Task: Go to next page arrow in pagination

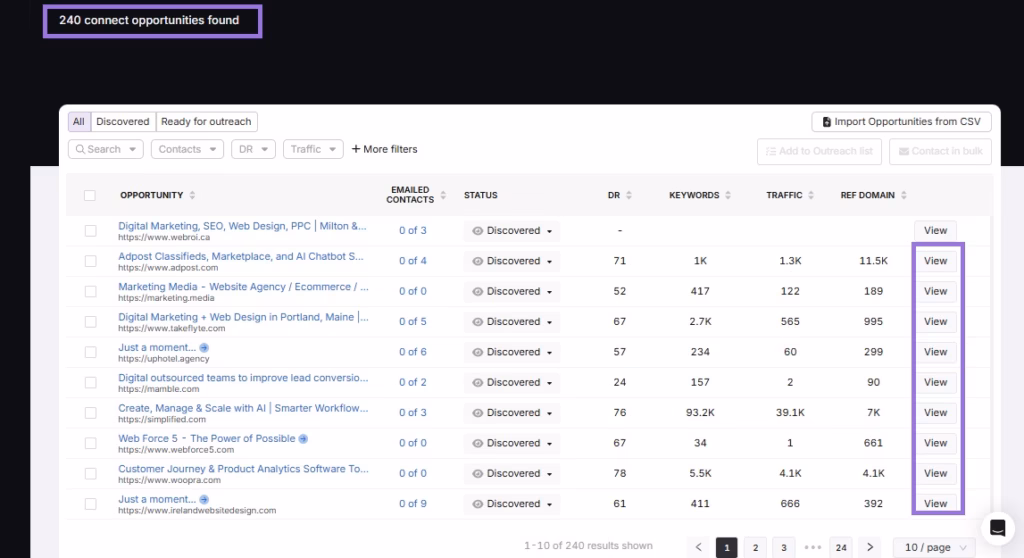Action: (870, 547)
